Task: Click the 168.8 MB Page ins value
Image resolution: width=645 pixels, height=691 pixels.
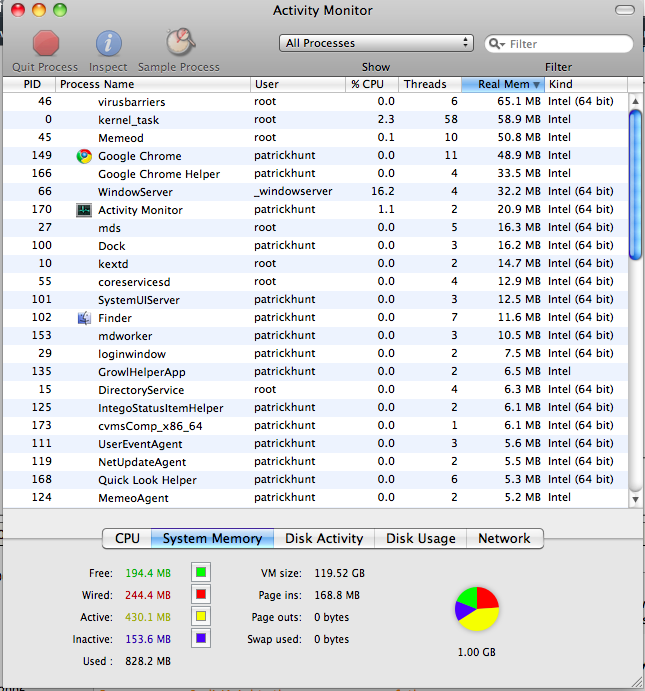Action: pyautogui.click(x=337, y=595)
